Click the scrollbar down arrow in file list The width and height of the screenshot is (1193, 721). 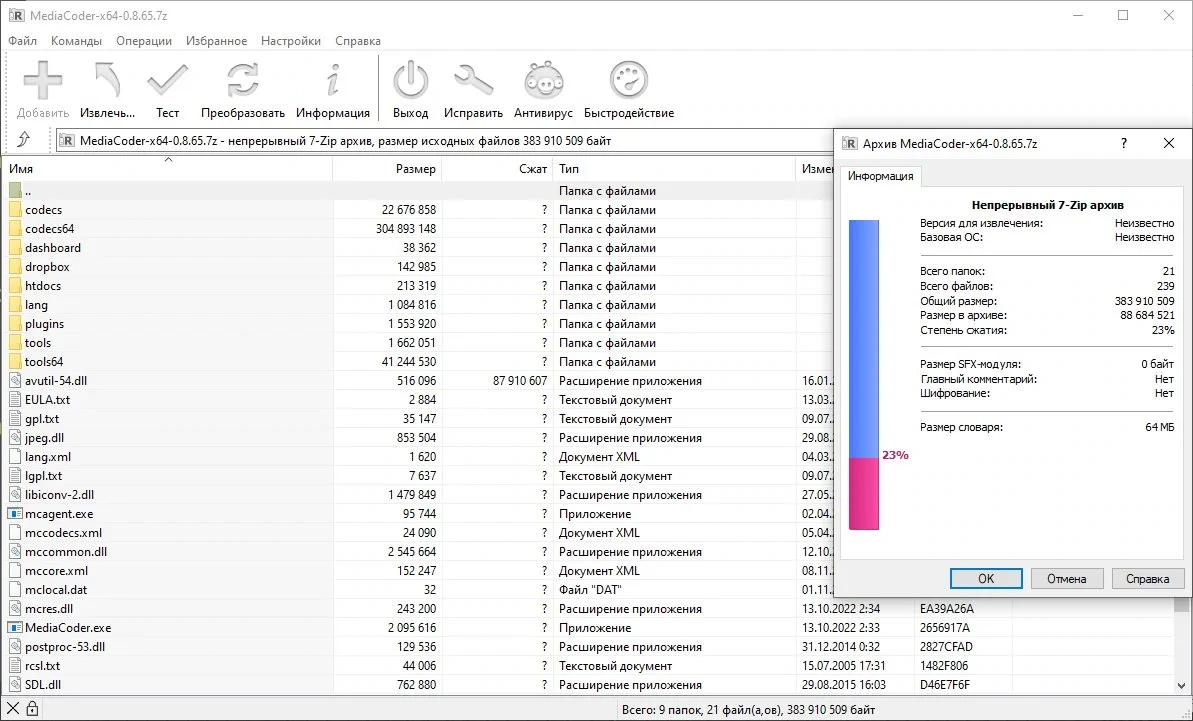click(1181, 686)
